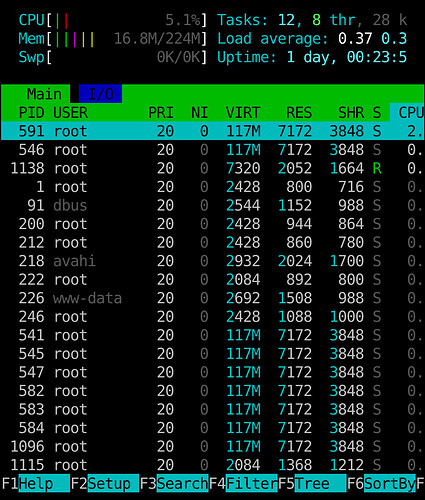425x500 pixels.
Task: Sort by the NI column header
Action: pyautogui.click(x=199, y=113)
